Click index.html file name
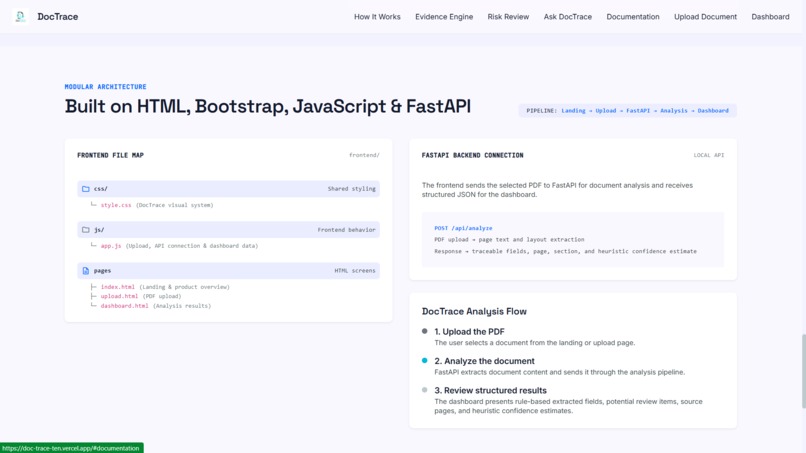The width and height of the screenshot is (806, 453). pos(118,287)
